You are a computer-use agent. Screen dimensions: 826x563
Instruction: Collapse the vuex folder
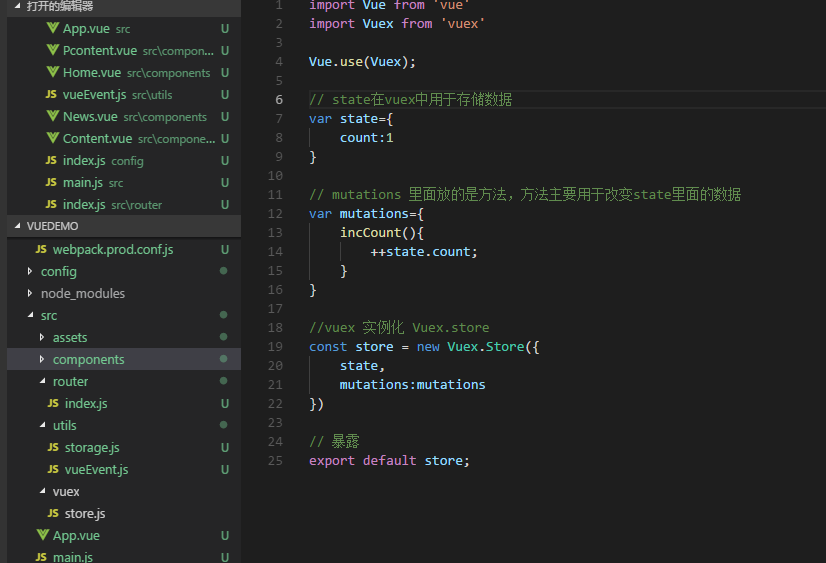coord(42,491)
